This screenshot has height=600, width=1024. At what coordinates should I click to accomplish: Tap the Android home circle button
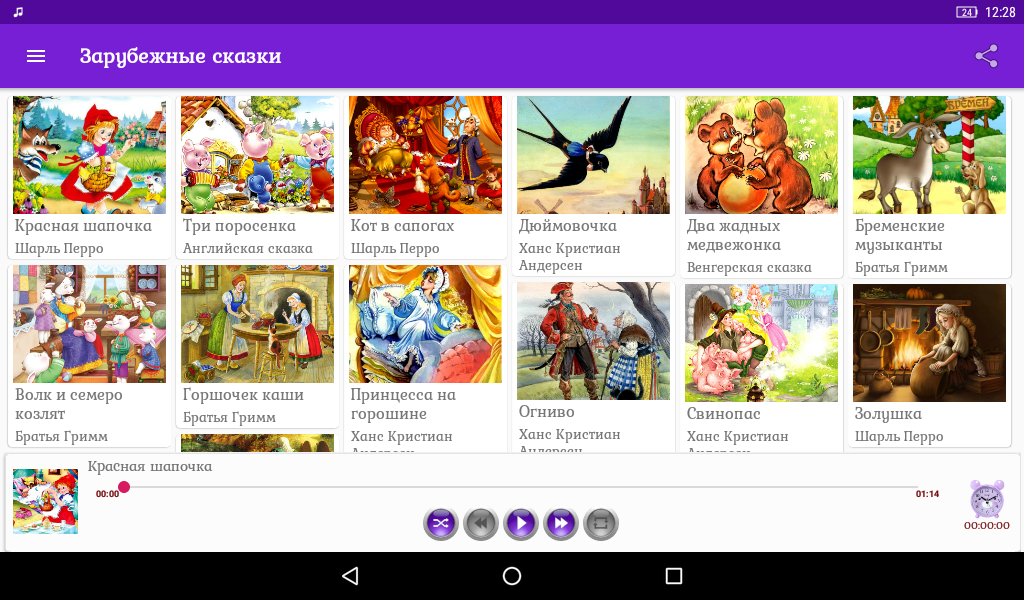512,576
